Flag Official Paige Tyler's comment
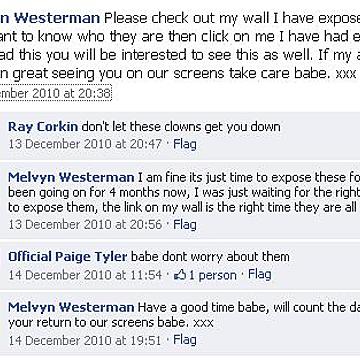This screenshot has height=360, width=360. [x=260, y=275]
